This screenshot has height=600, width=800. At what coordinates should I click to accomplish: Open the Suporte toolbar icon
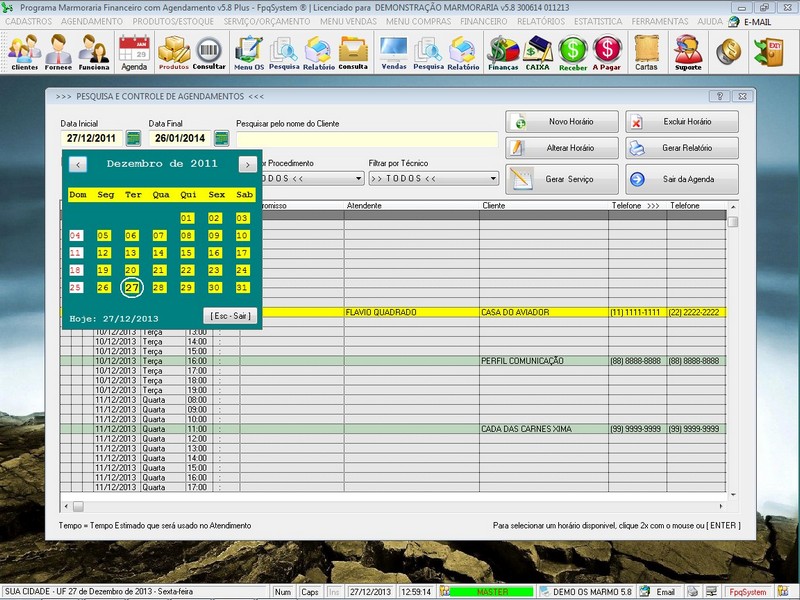click(x=688, y=52)
